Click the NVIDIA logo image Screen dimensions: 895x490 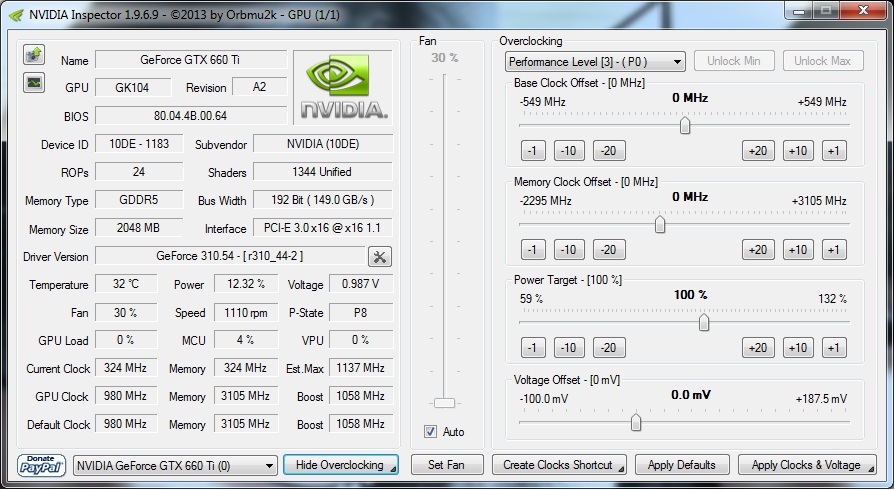(343, 87)
